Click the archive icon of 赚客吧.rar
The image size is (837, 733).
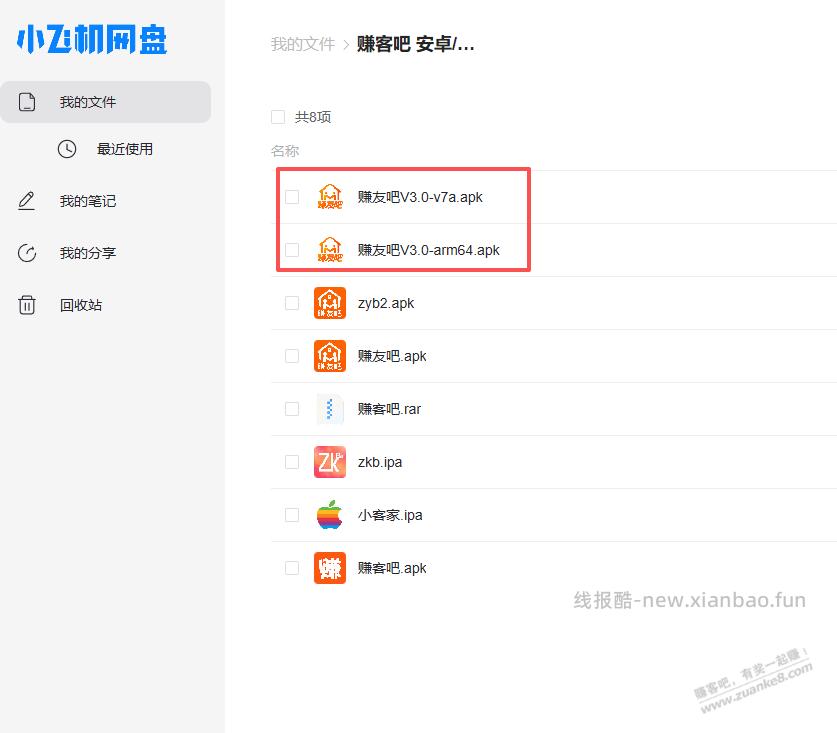[x=330, y=409]
